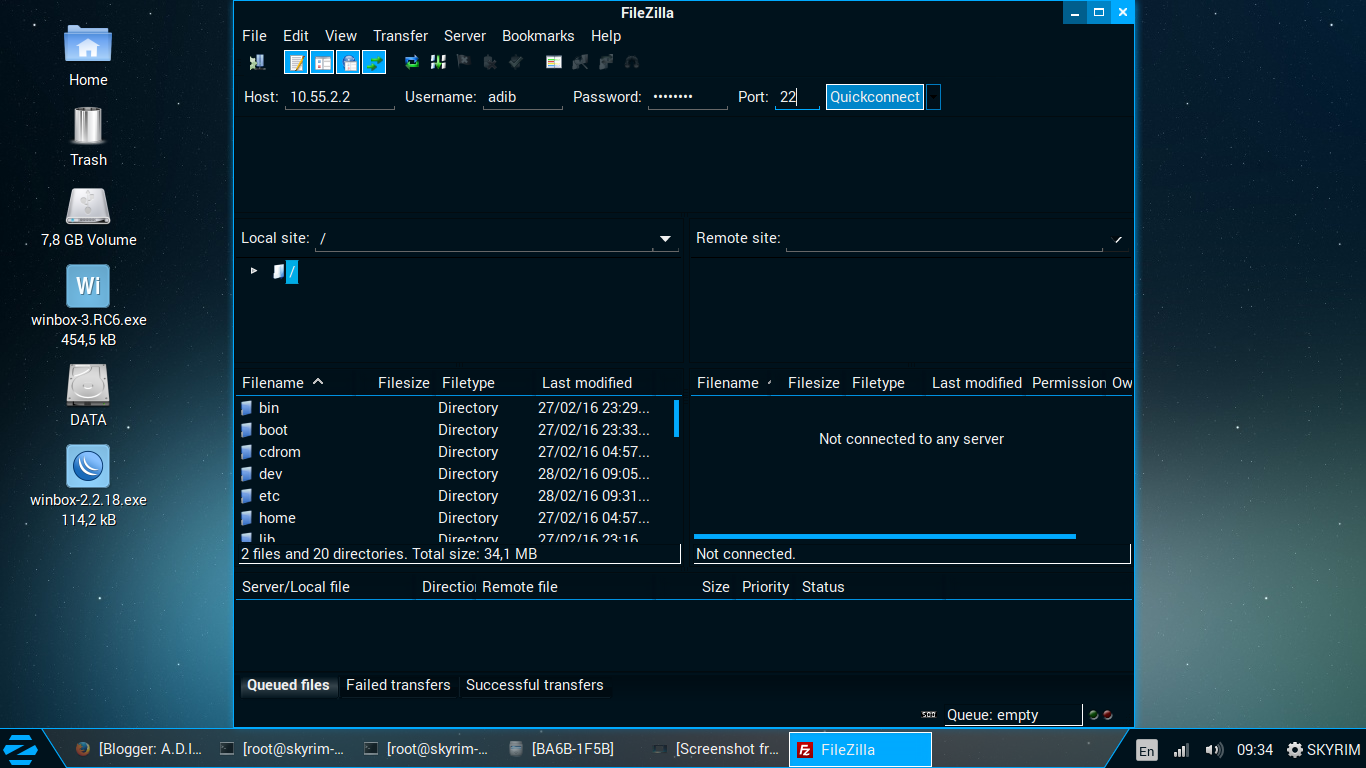Toggle synchronized browsing in the toolbar
1366x768 pixels.
(x=606, y=62)
